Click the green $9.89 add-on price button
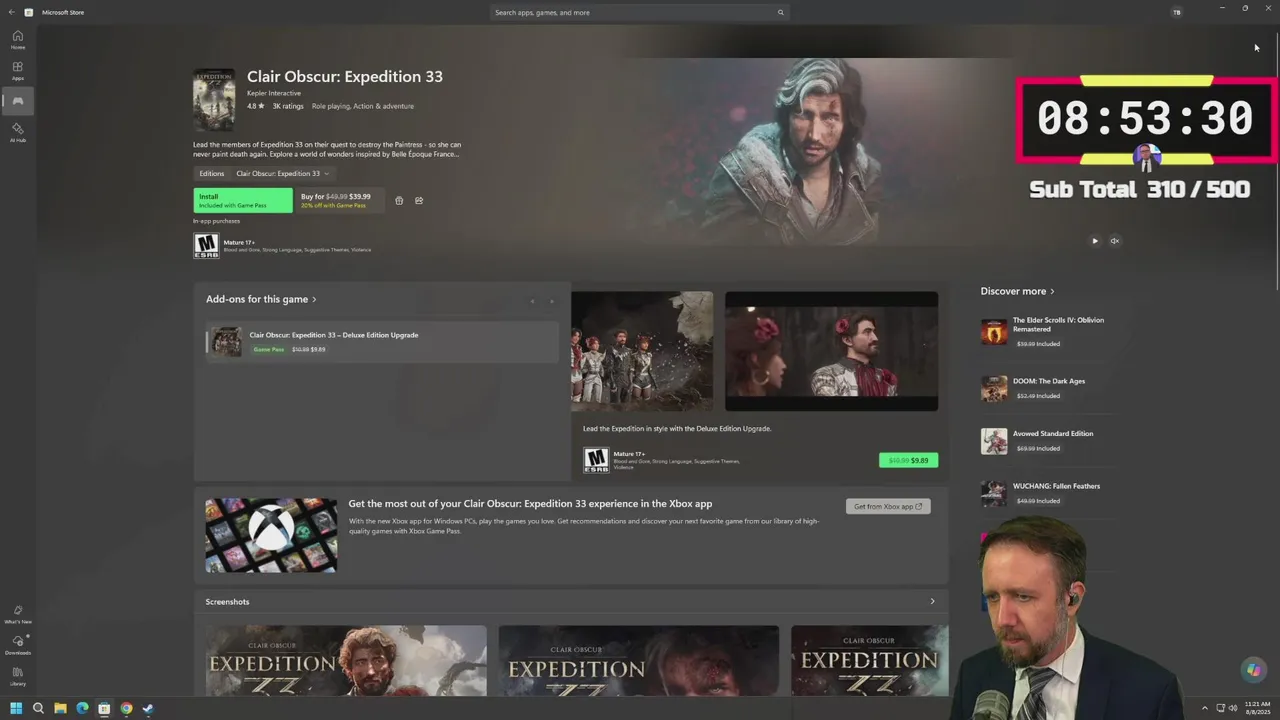The width and height of the screenshot is (1280, 720). (908, 460)
